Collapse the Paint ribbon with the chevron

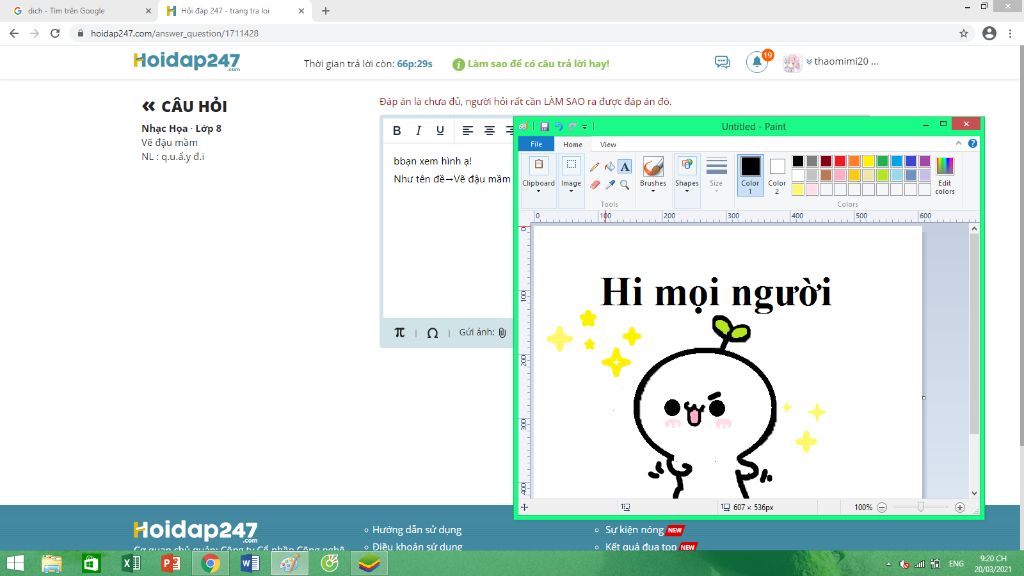click(x=958, y=144)
